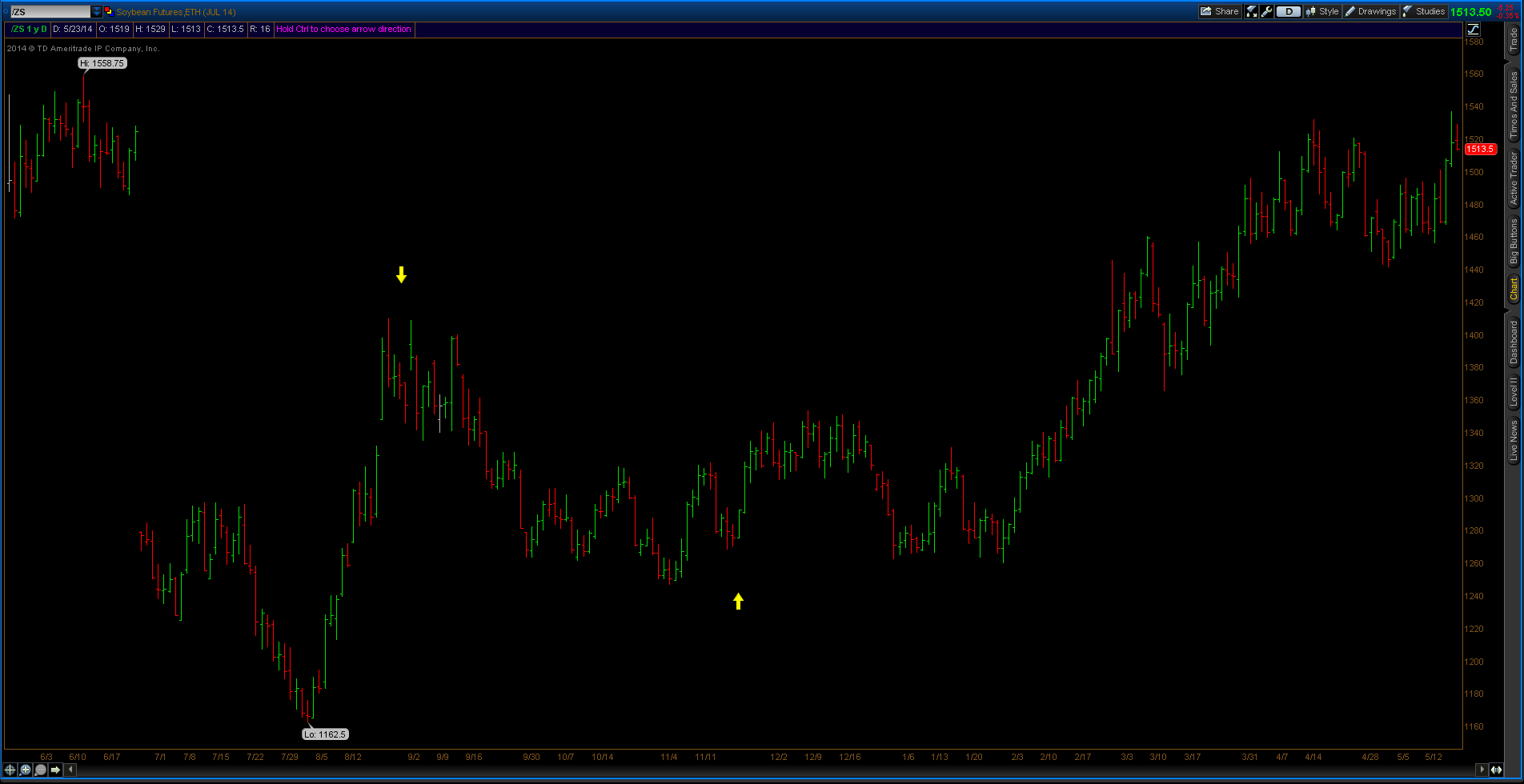This screenshot has height=784, width=1524.
Task: Click the R: 16 range value
Action: [x=260, y=29]
